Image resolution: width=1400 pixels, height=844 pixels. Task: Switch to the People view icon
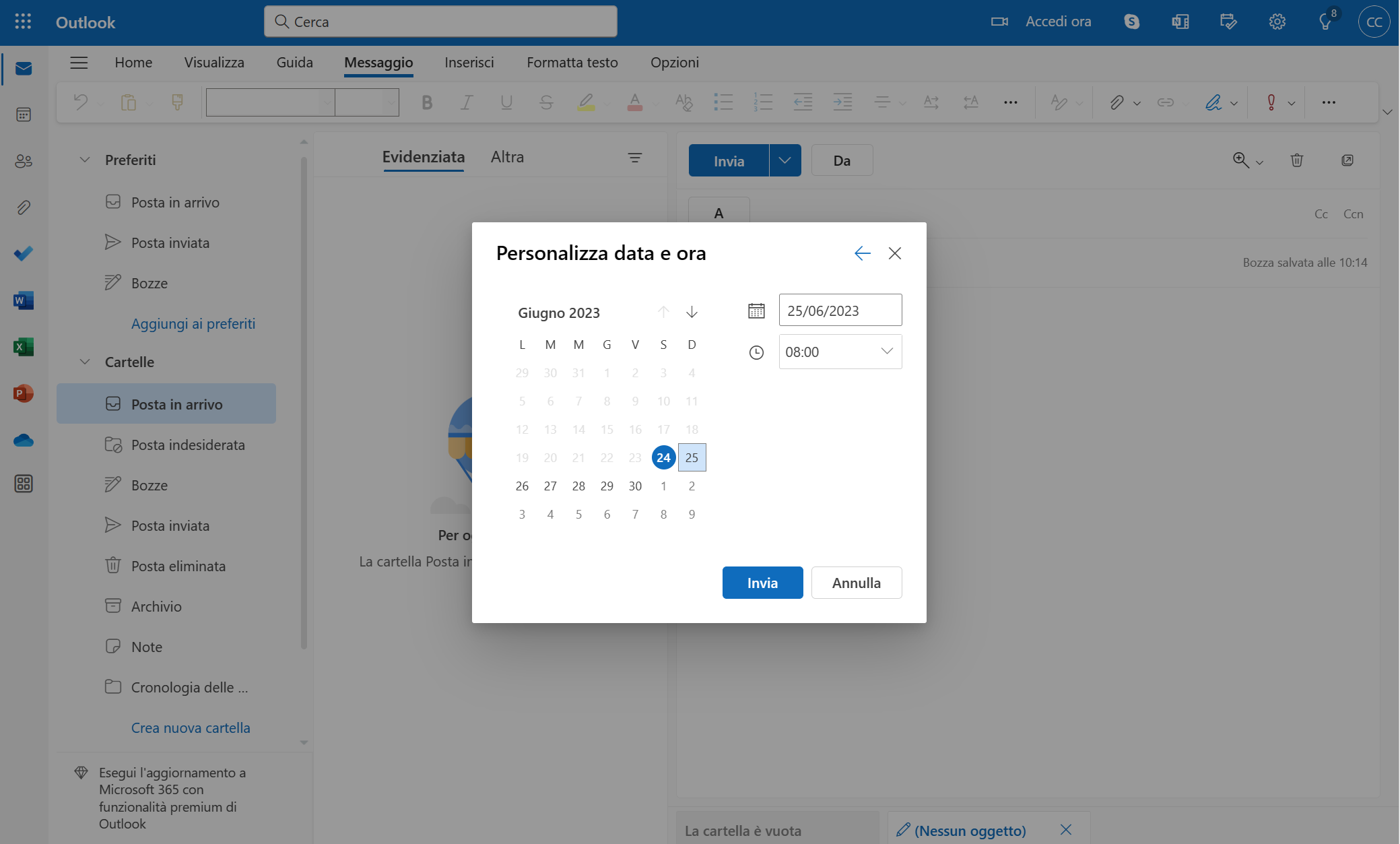pyautogui.click(x=23, y=160)
